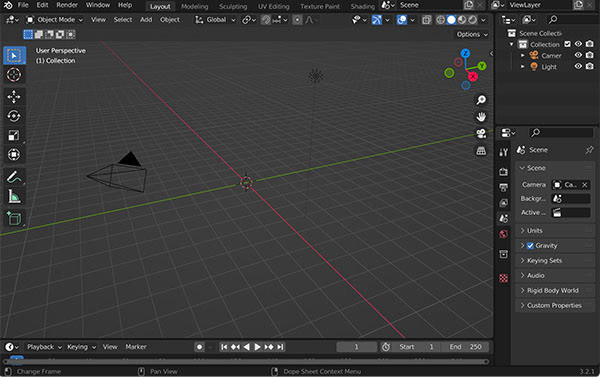Open the Edit menu

click(x=42, y=5)
